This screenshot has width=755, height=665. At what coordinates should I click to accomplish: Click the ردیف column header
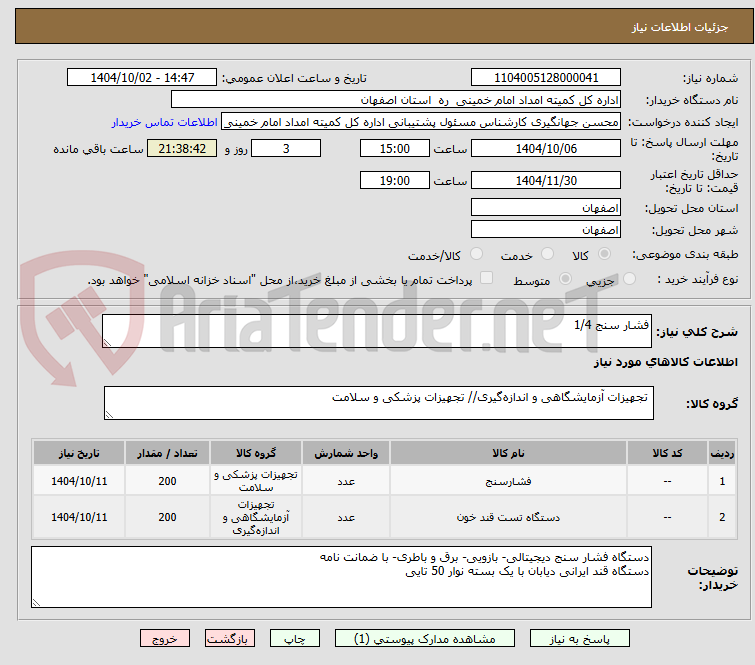722,453
